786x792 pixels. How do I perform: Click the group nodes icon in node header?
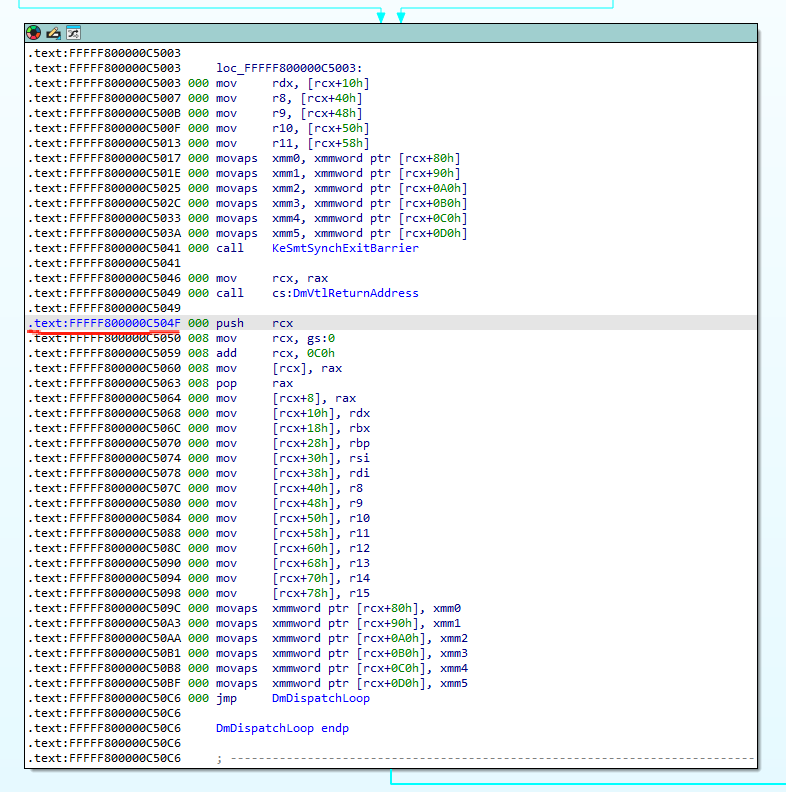[72, 33]
